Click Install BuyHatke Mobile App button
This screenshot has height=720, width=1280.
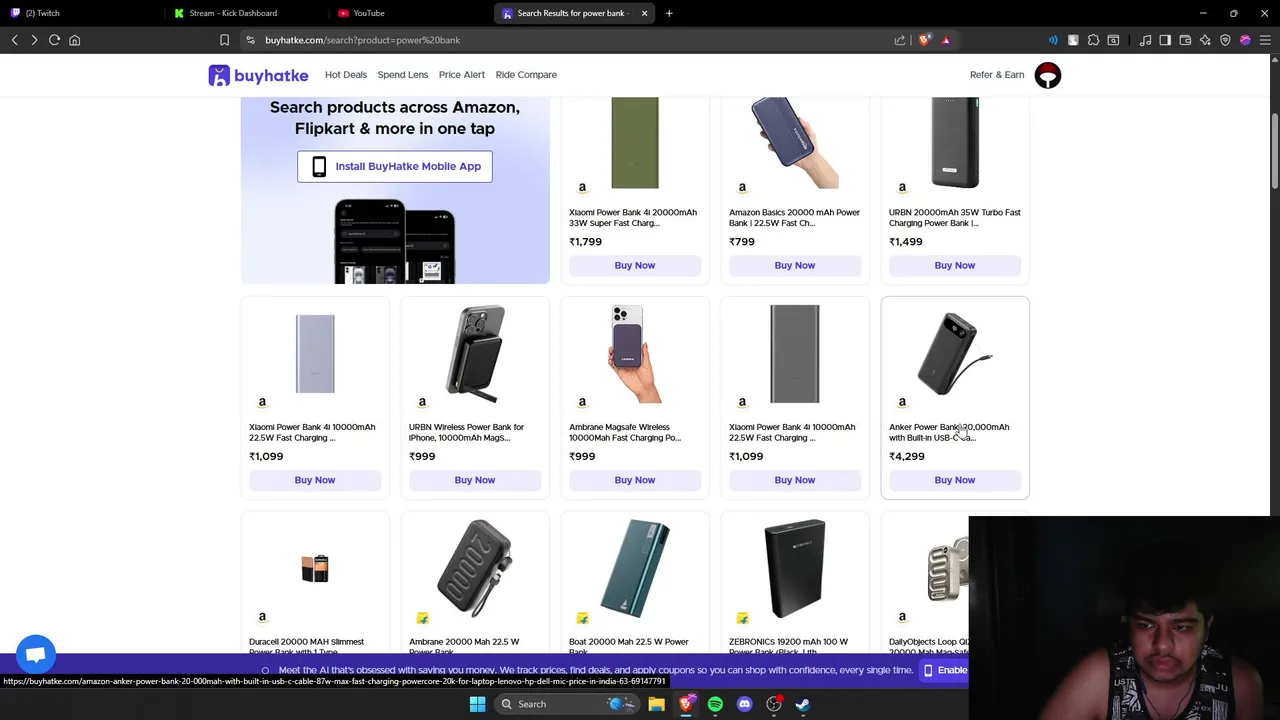click(395, 166)
